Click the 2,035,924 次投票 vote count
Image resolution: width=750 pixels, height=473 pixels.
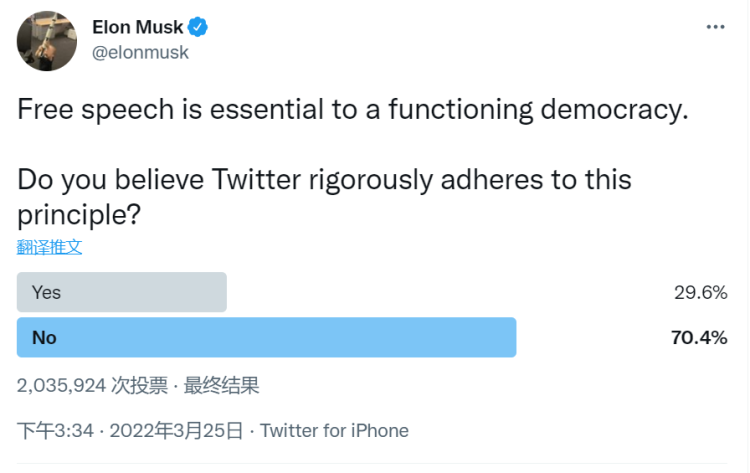[x=87, y=385]
